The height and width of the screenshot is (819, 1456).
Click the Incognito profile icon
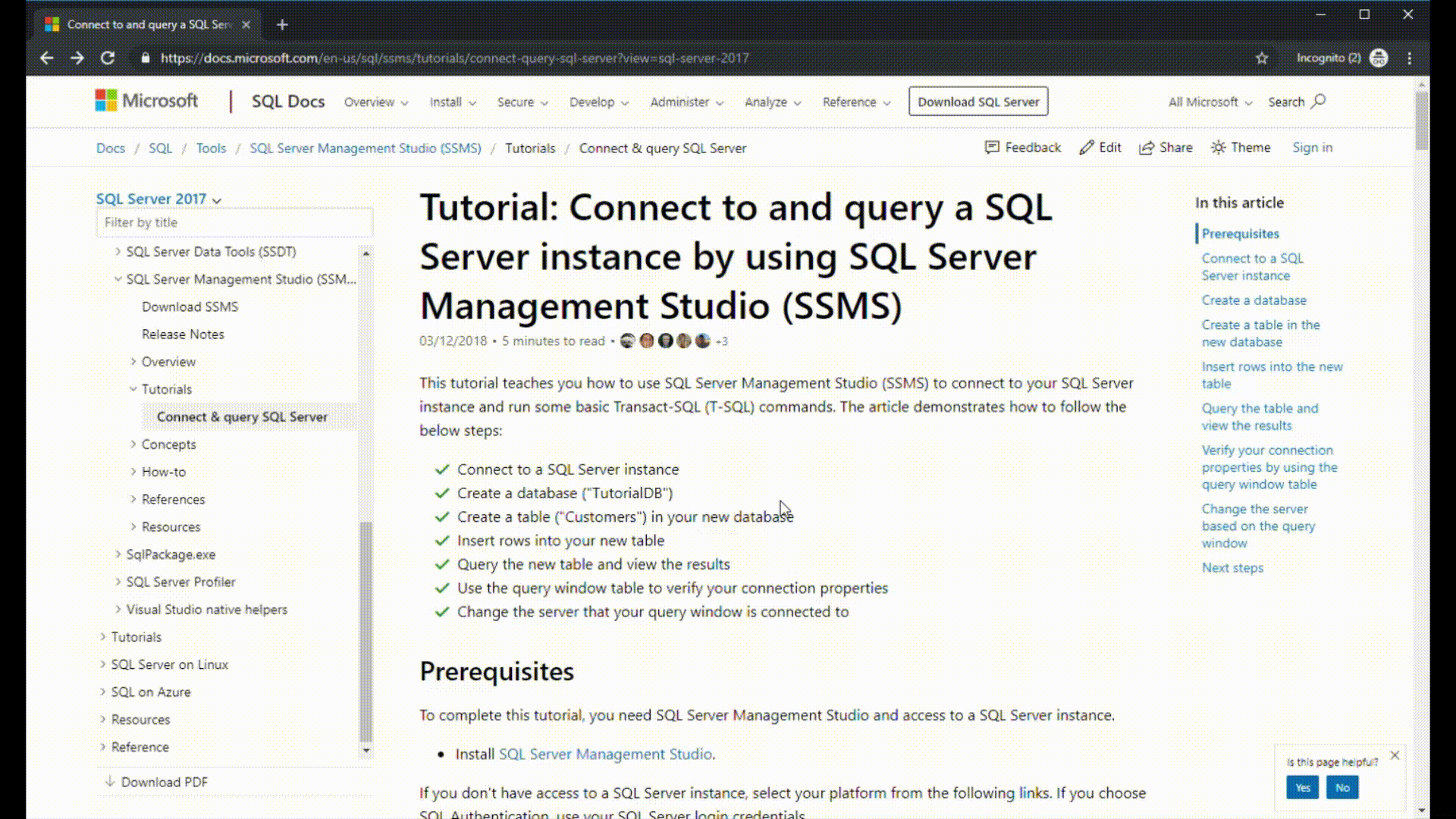tap(1378, 57)
